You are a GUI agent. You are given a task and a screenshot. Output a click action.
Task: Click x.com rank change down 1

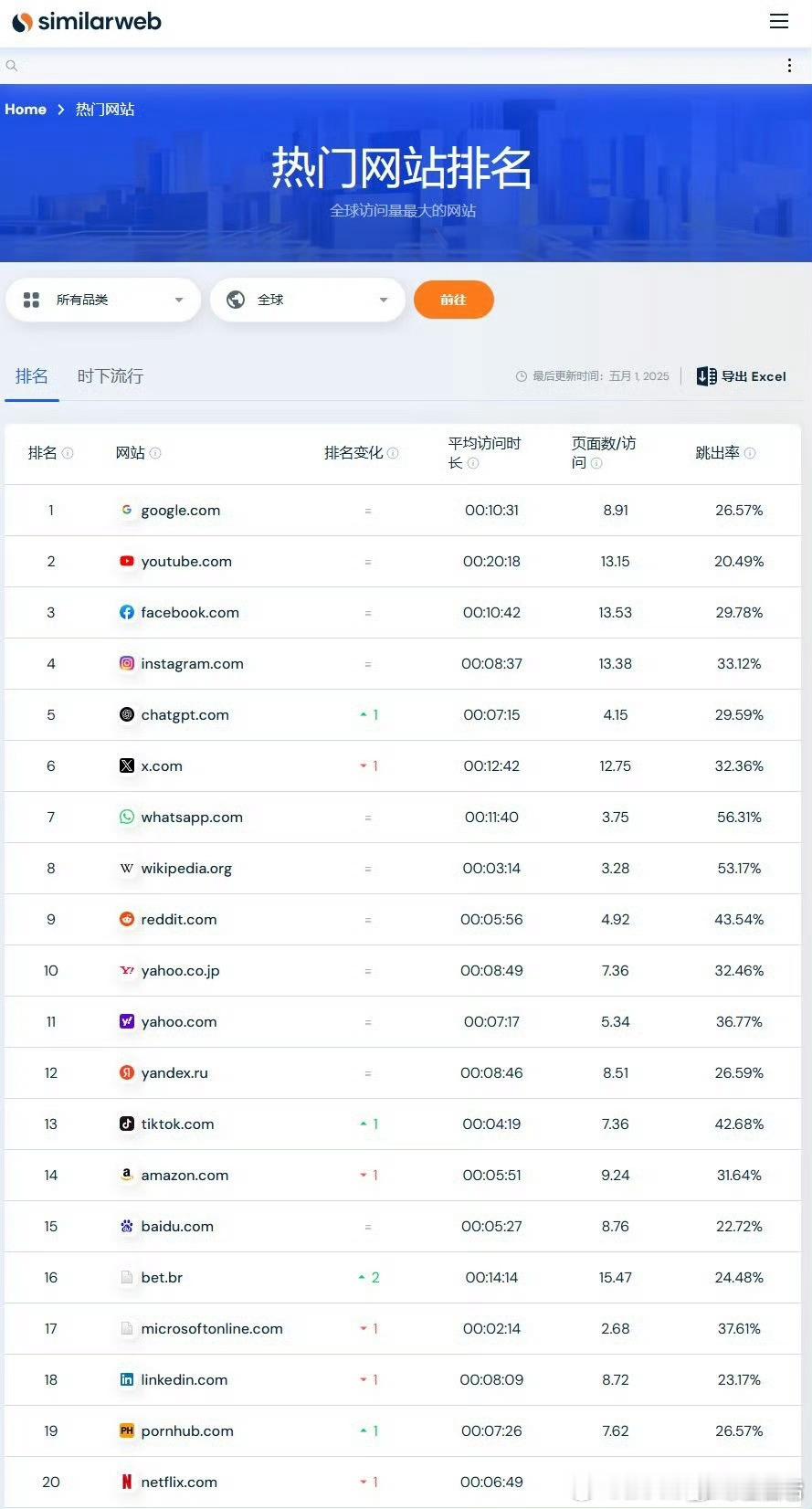tap(369, 766)
